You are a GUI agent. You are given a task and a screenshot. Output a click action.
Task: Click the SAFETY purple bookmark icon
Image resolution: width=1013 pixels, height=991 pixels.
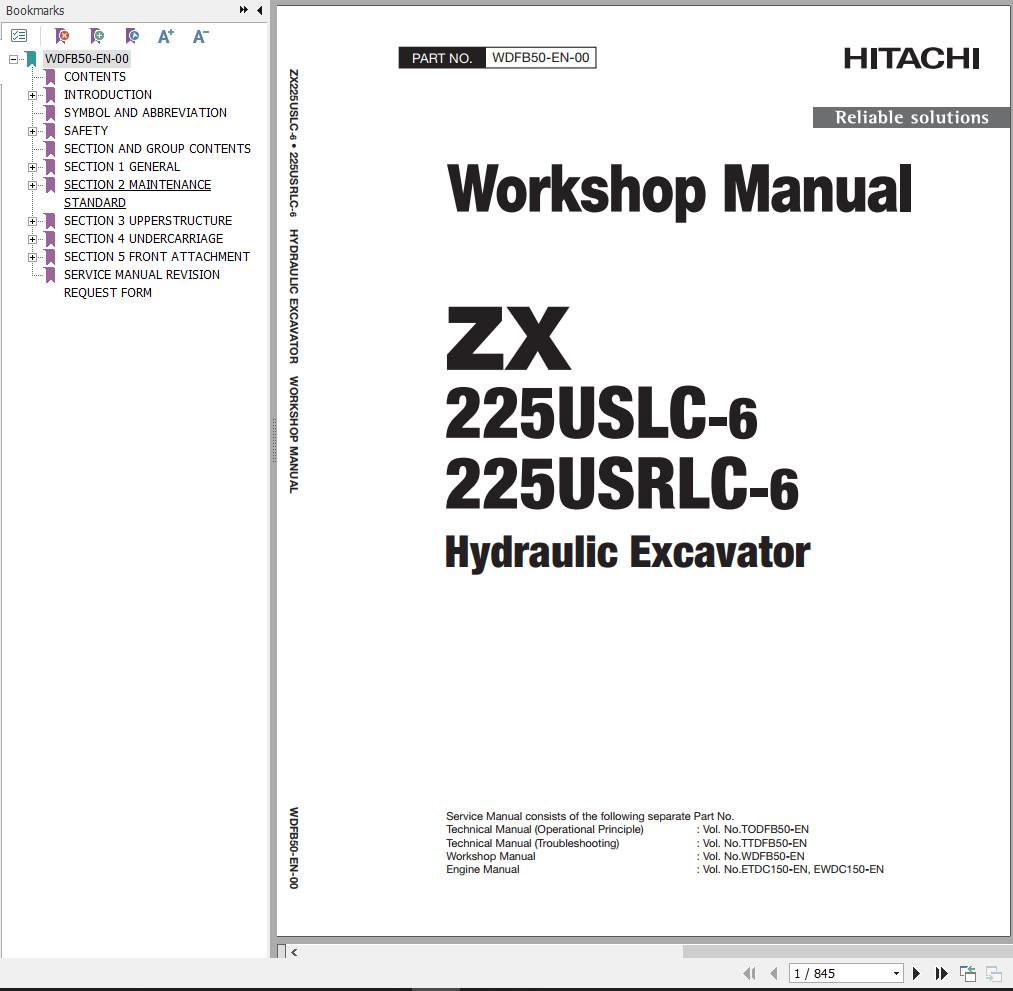[50, 131]
